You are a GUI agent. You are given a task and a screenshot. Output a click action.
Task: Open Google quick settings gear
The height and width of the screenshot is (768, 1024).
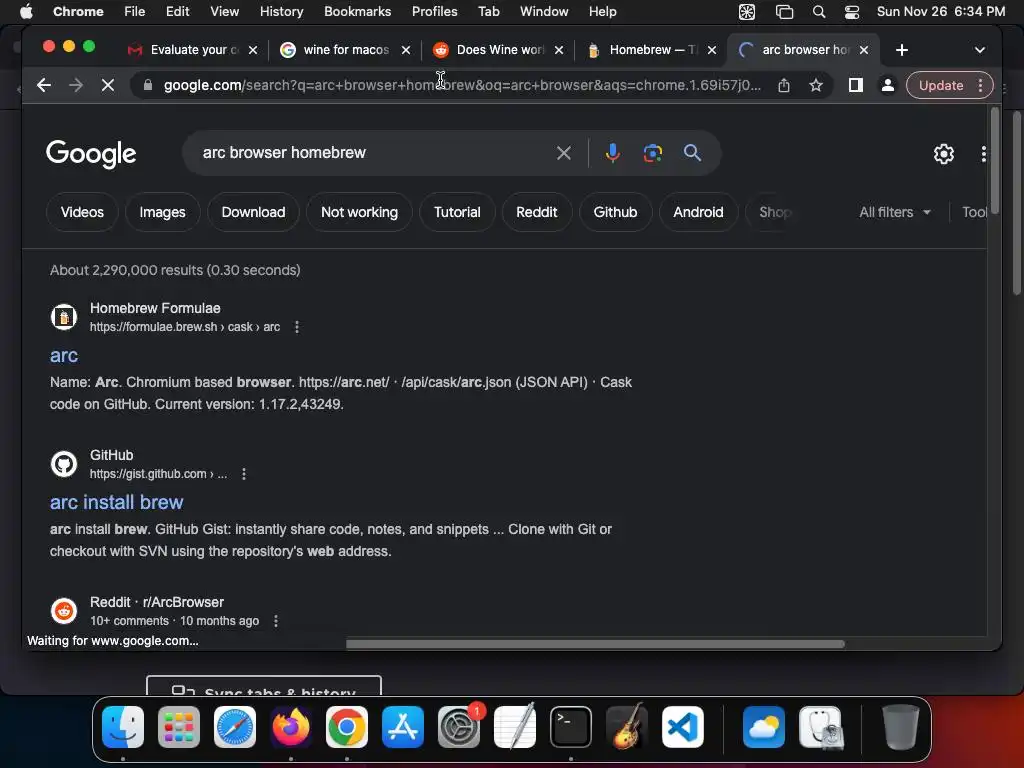click(944, 154)
